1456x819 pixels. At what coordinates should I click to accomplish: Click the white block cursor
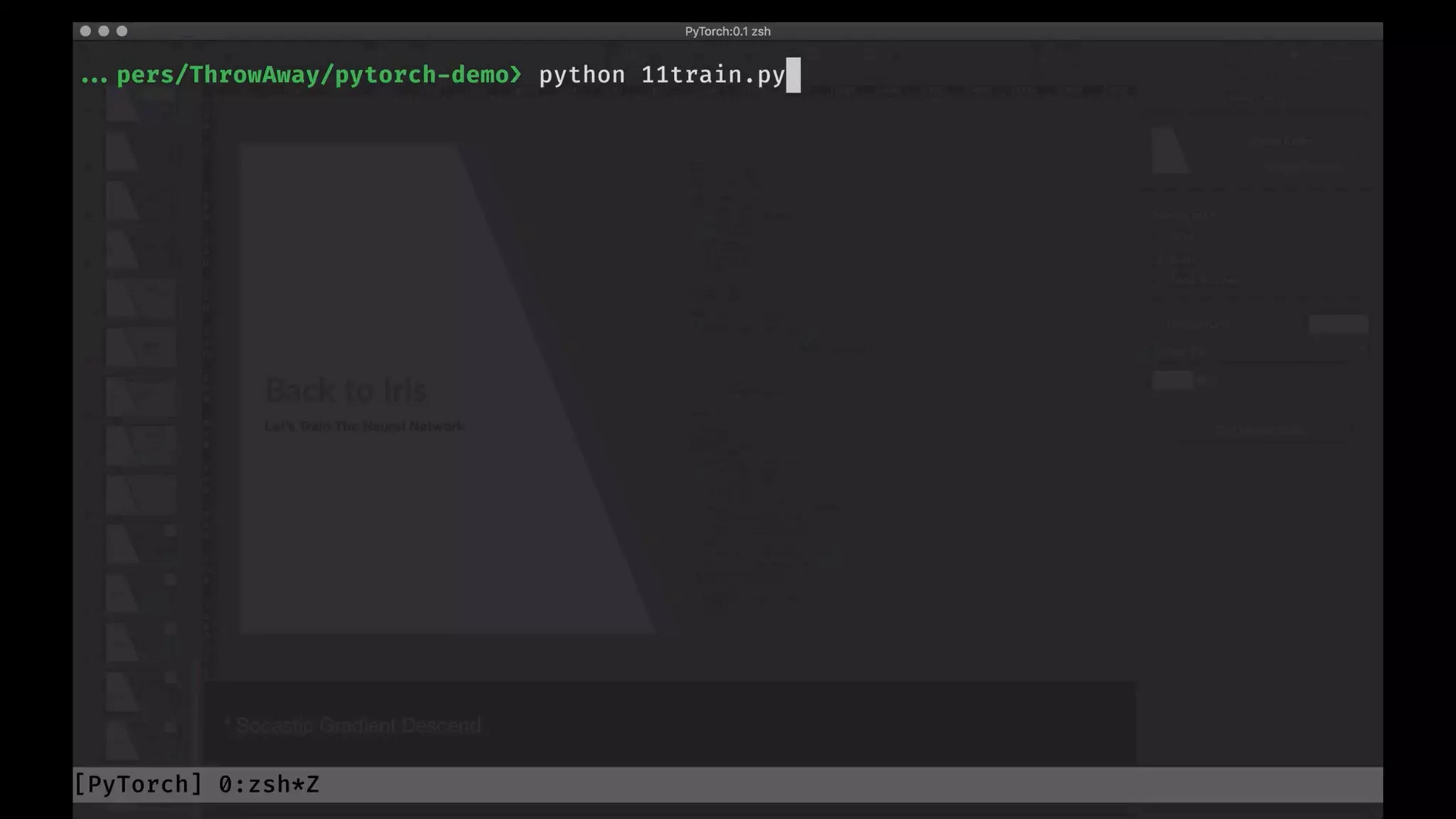click(x=793, y=75)
